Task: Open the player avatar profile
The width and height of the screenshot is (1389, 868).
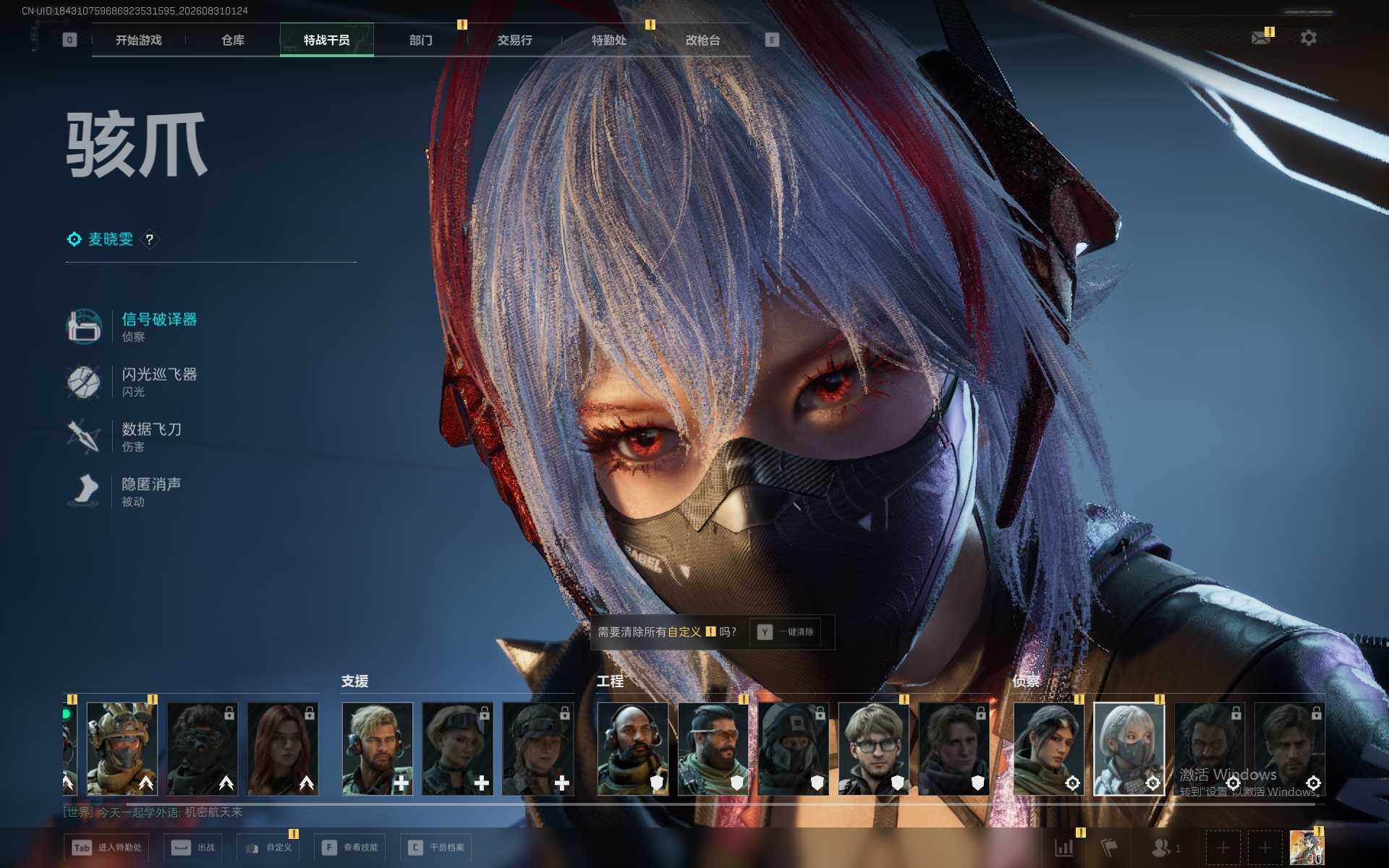Action: [1307, 848]
